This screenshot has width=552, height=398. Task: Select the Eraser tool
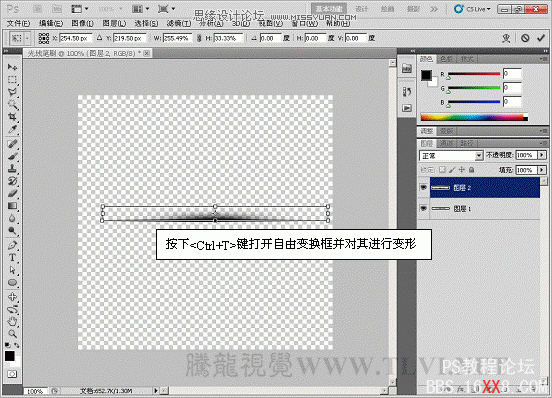12,194
